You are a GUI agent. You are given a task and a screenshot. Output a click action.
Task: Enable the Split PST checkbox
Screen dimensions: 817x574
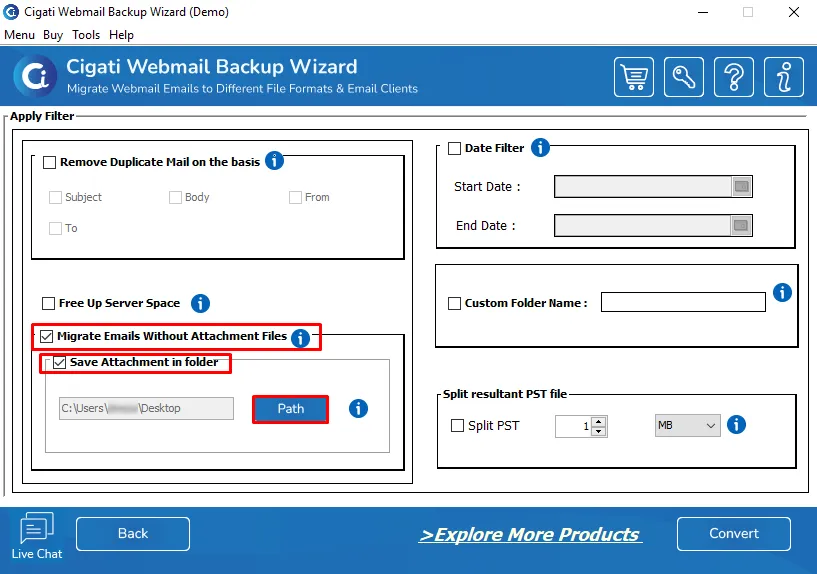click(x=457, y=426)
